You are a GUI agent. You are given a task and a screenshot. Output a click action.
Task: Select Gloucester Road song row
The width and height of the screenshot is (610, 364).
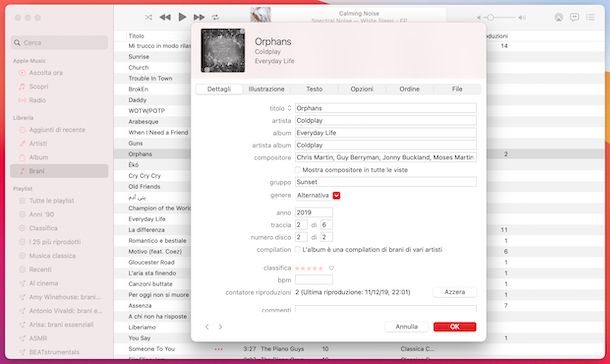click(x=151, y=262)
